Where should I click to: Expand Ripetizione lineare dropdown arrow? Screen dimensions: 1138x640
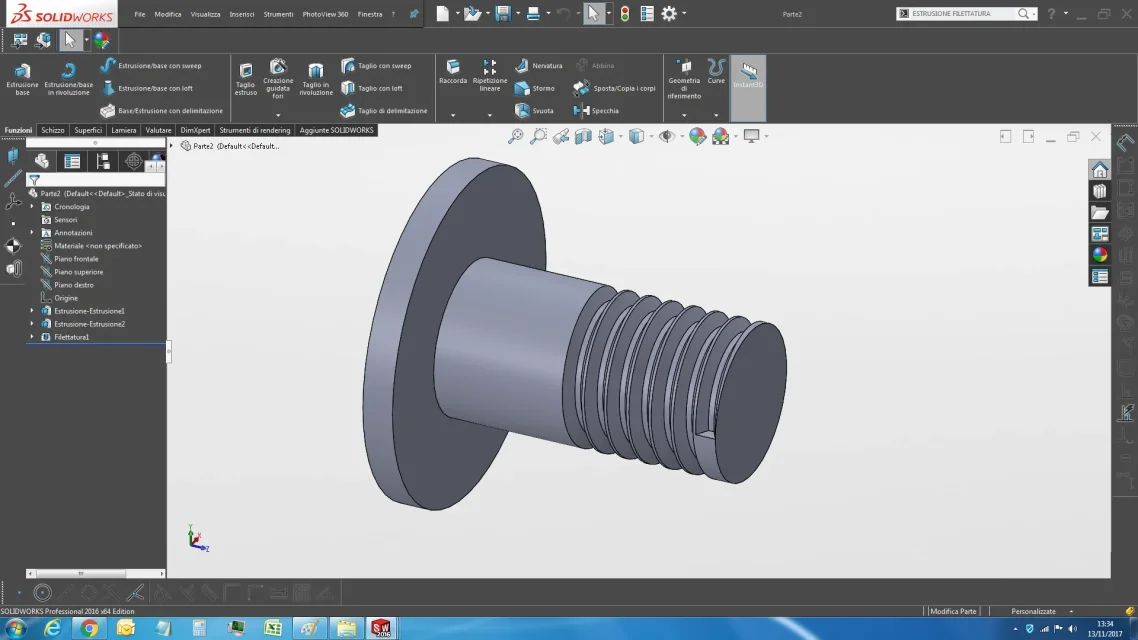point(490,115)
